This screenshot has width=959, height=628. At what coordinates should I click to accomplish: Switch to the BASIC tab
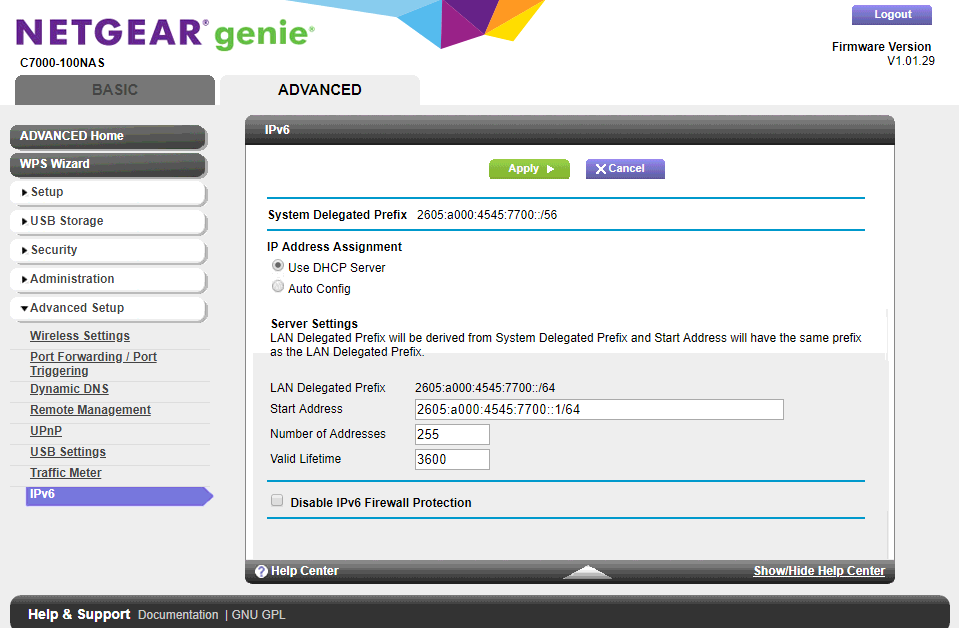click(114, 89)
